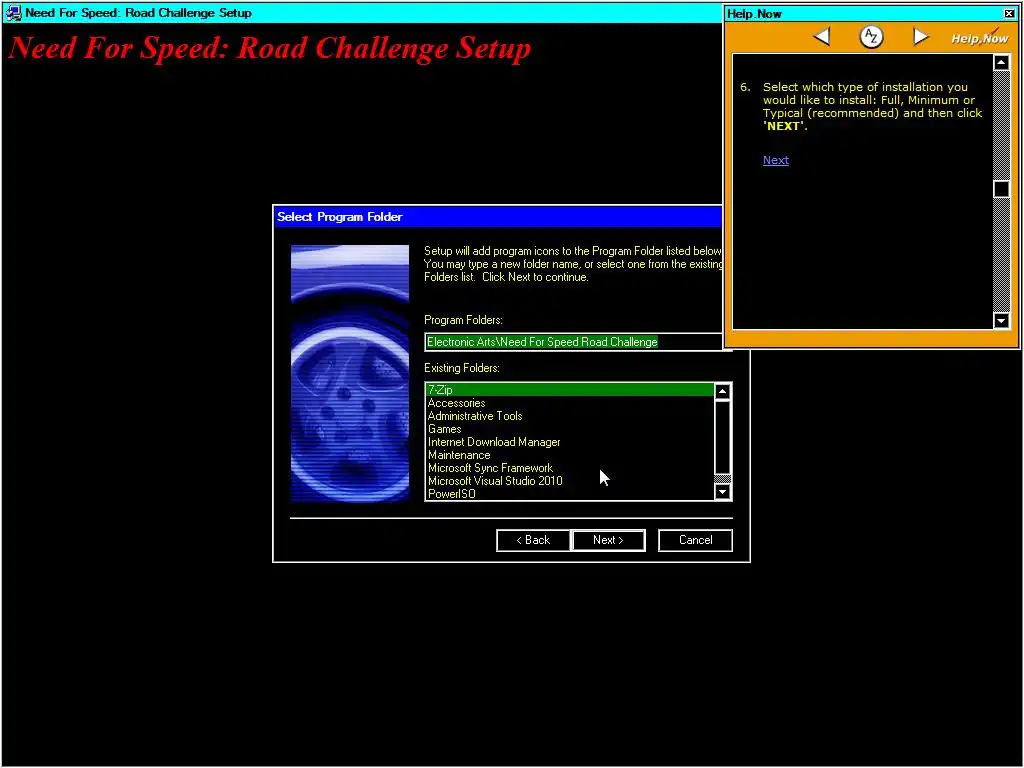This screenshot has width=1024, height=768.
Task: Click the setup icon in title bar
Action: coord(13,12)
